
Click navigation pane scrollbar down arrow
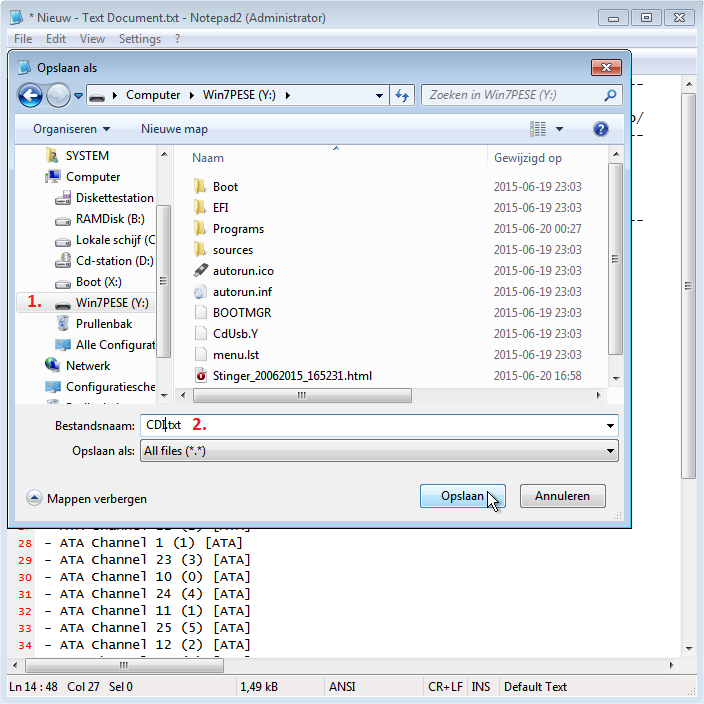pyautogui.click(x=164, y=396)
